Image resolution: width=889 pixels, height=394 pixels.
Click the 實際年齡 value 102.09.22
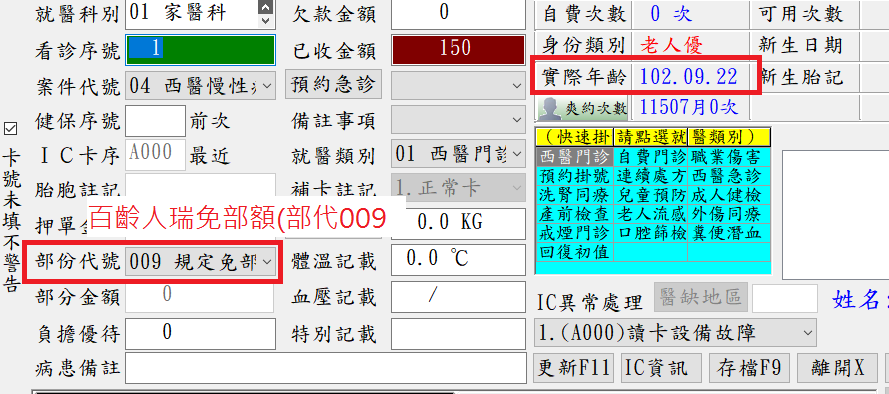[x=689, y=76]
